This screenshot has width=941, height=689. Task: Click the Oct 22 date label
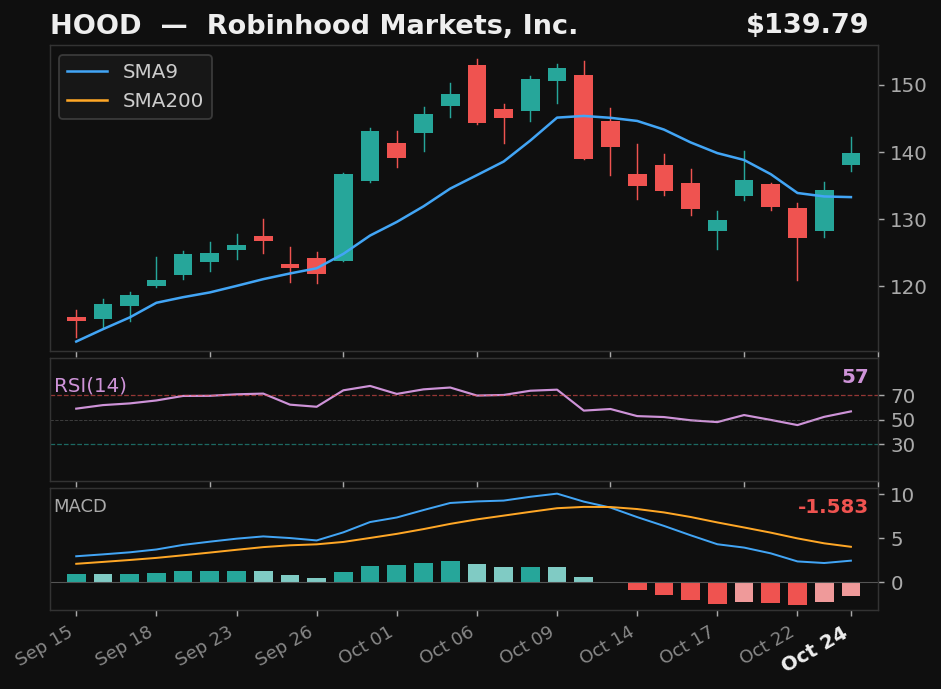[x=768, y=645]
